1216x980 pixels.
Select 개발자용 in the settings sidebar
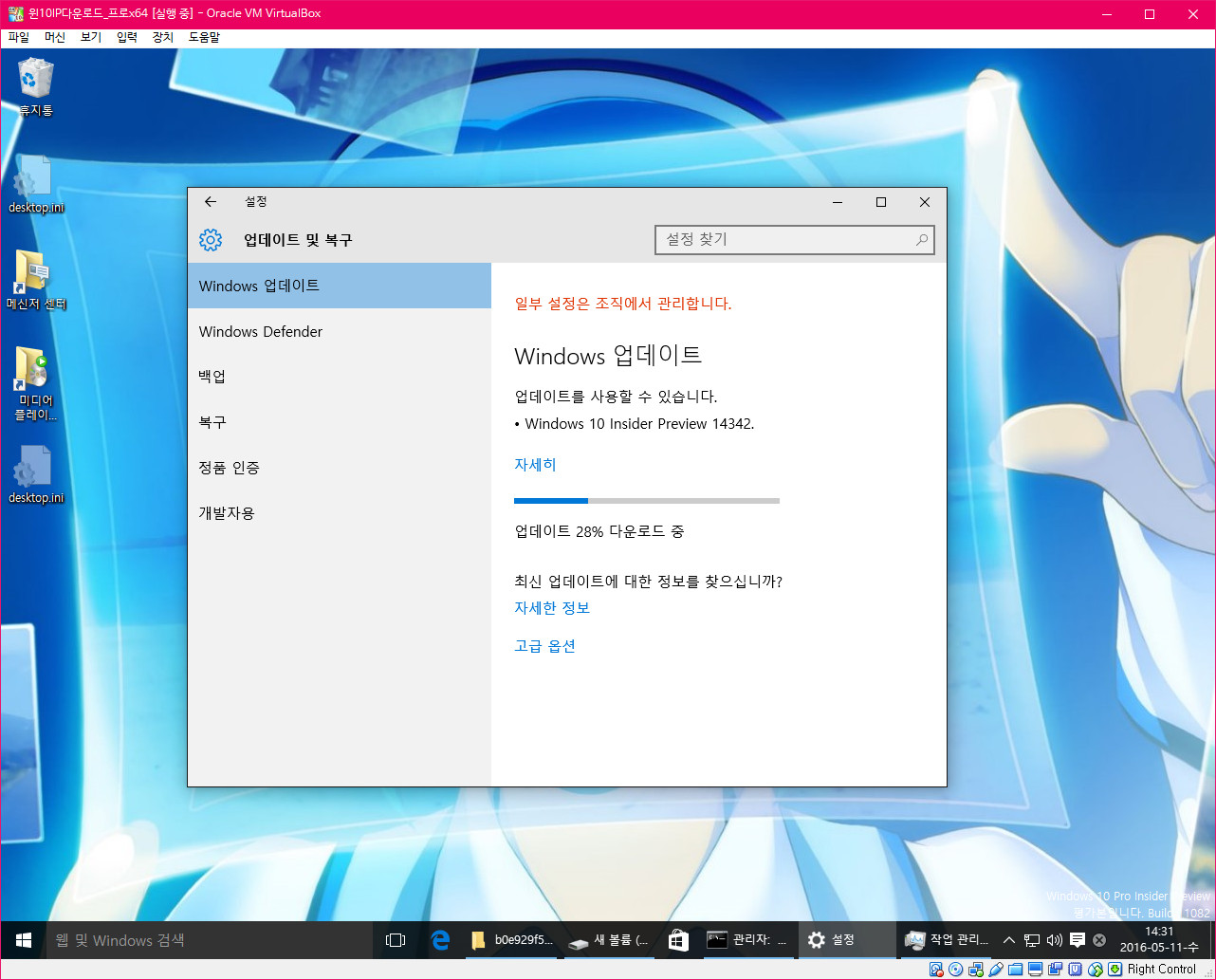340,513
